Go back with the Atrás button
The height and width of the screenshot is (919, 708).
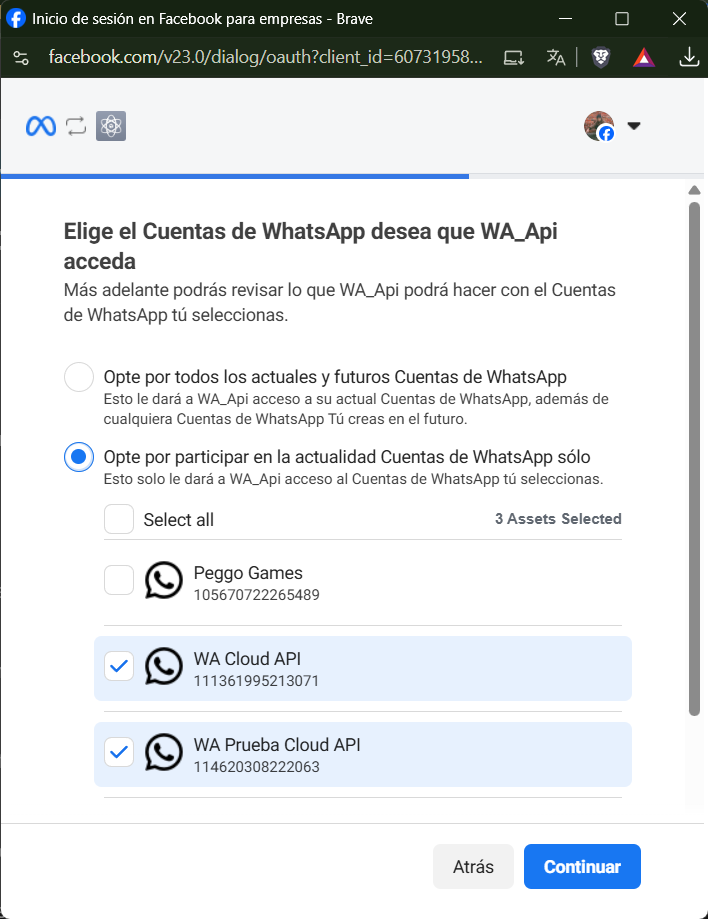[x=473, y=867]
